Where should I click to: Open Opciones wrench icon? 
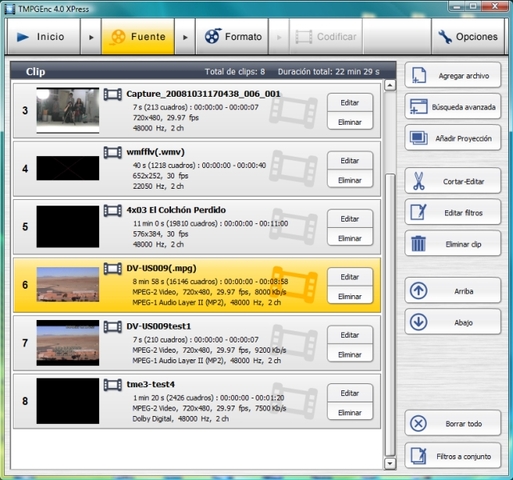click(445, 37)
